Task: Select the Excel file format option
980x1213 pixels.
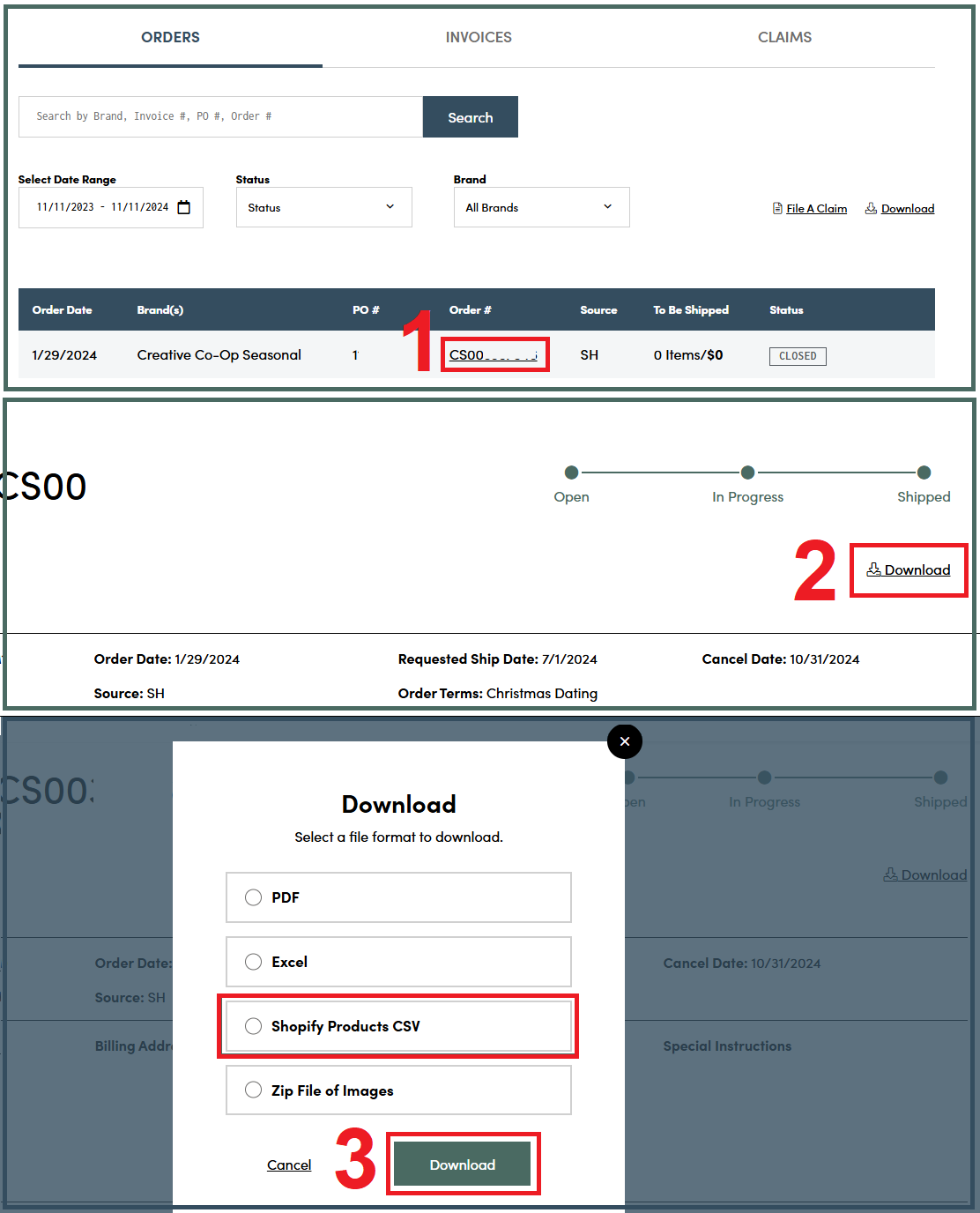Action: click(254, 962)
